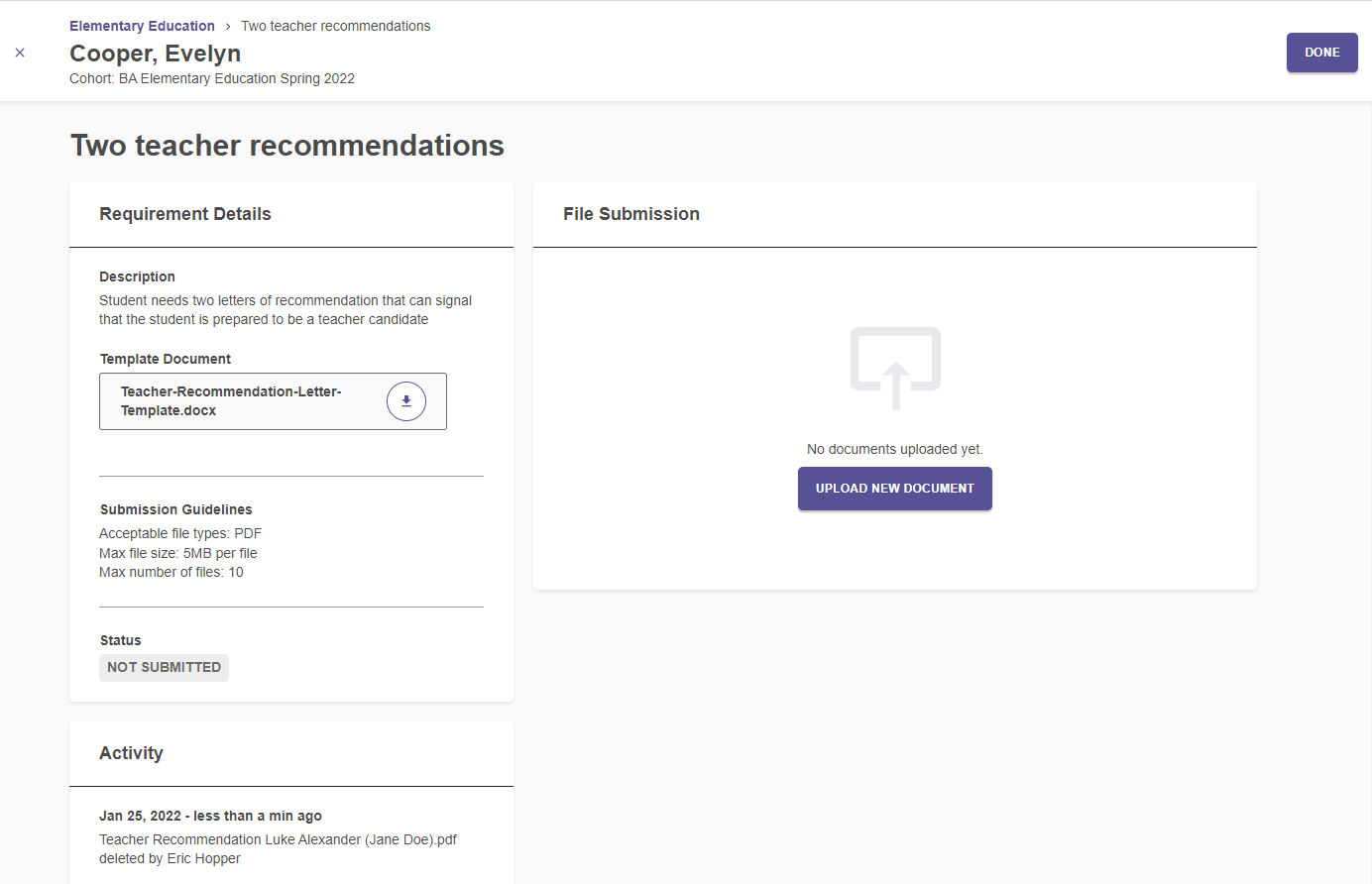1372x884 pixels.
Task: Click the Teacher-Recommendation-Letter-Template.docx file box
Action: pos(273,401)
